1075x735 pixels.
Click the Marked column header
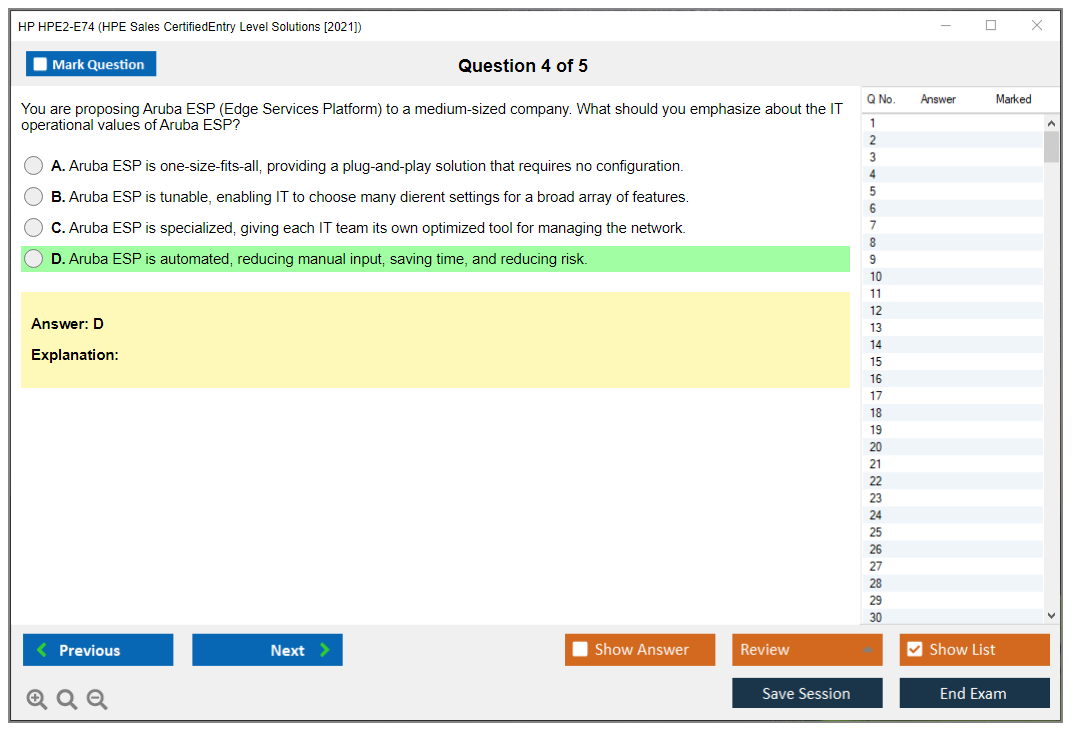1013,99
